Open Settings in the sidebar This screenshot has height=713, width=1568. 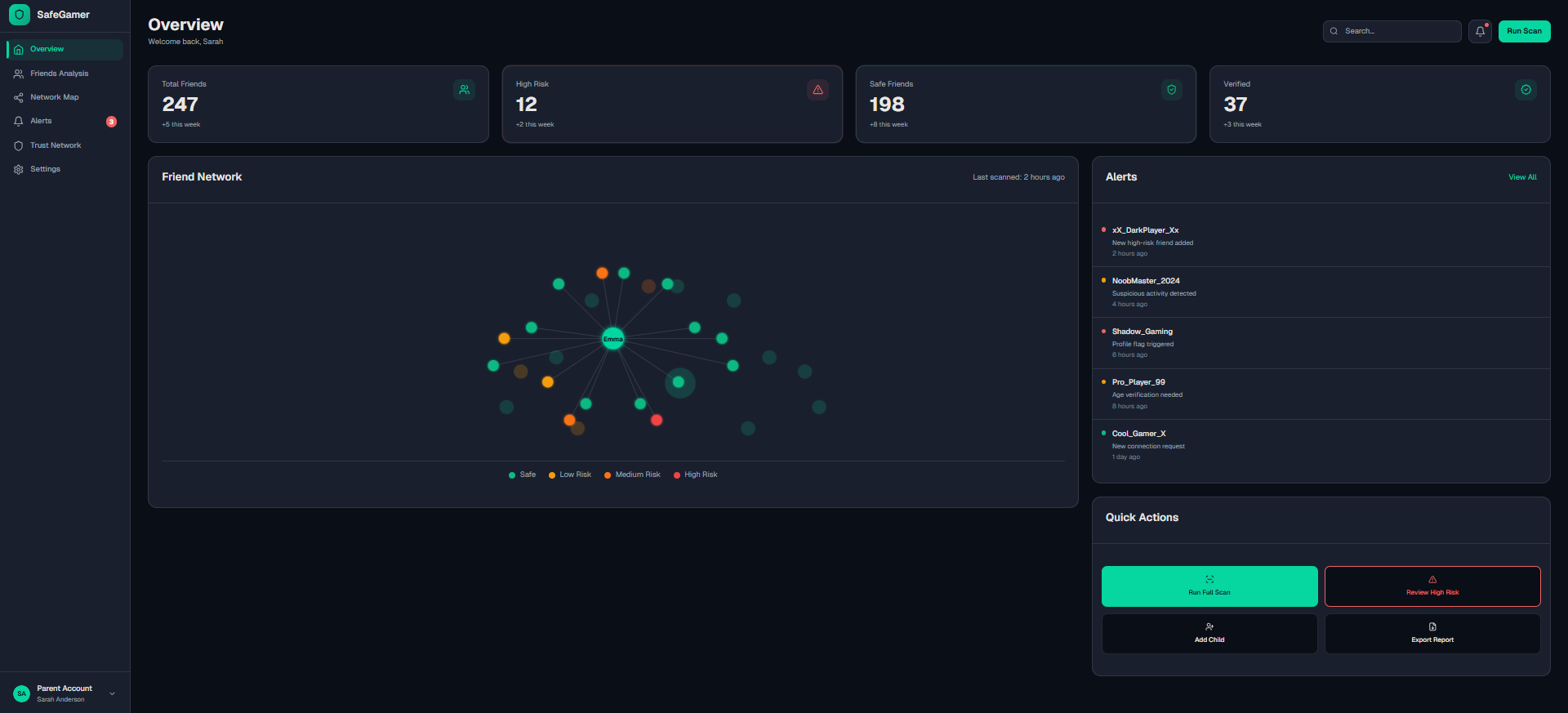pos(45,169)
